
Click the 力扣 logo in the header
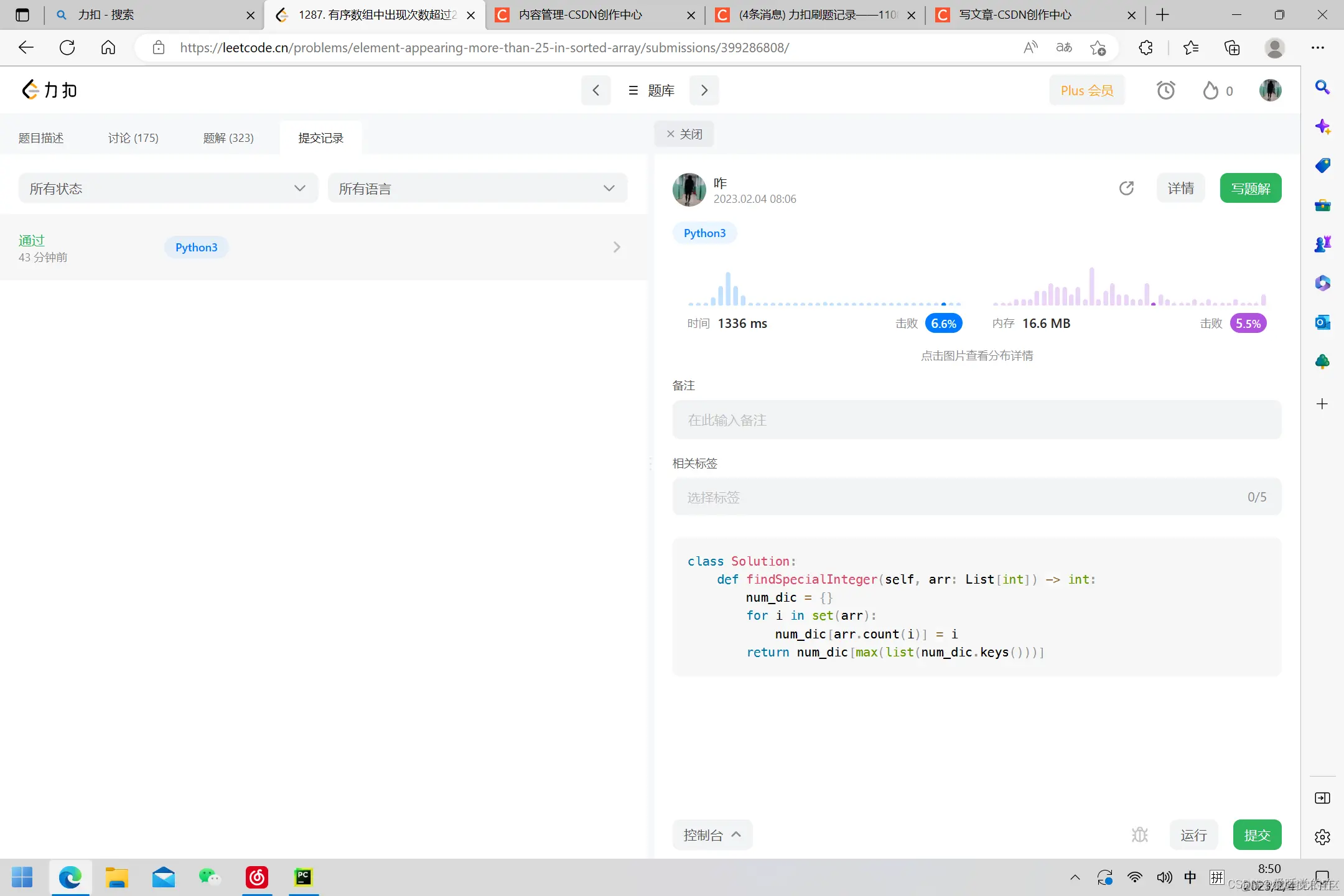click(x=50, y=90)
